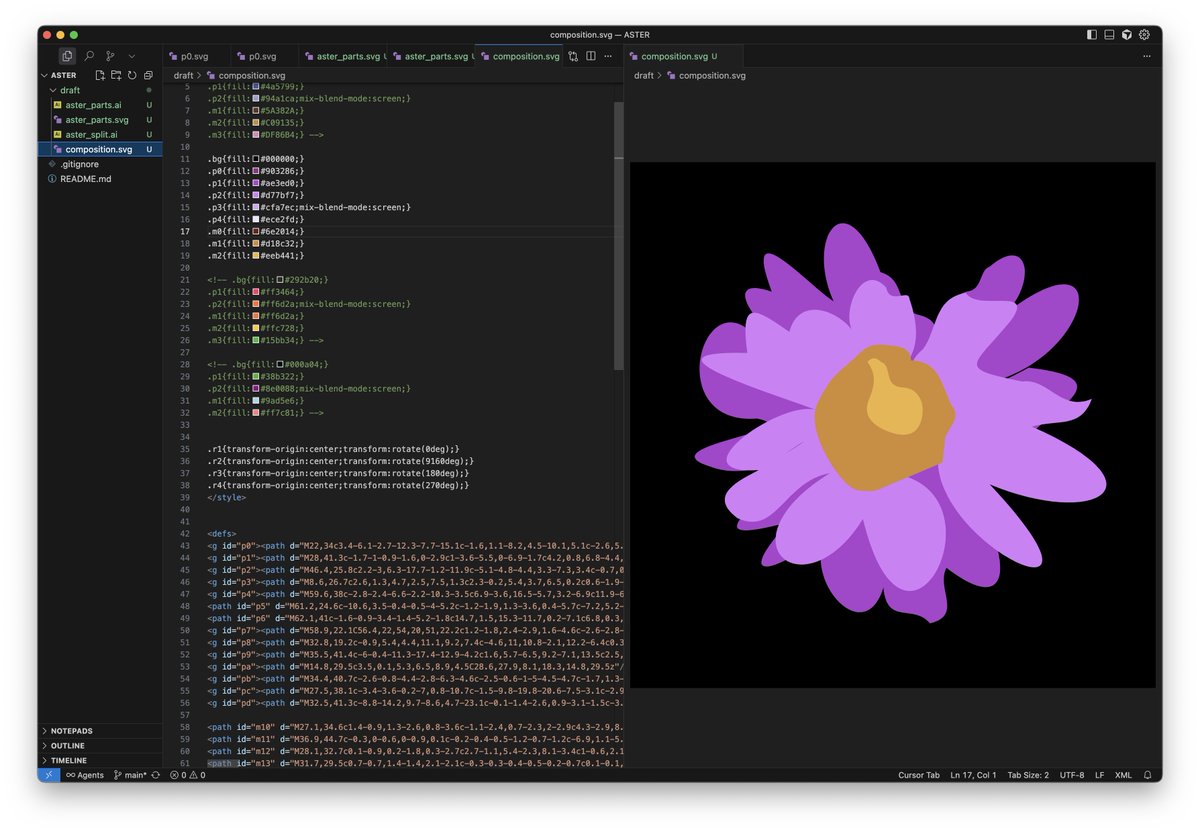This screenshot has width=1200, height=832.
Task: Refresh the ASTER explorer tree
Action: tap(132, 75)
